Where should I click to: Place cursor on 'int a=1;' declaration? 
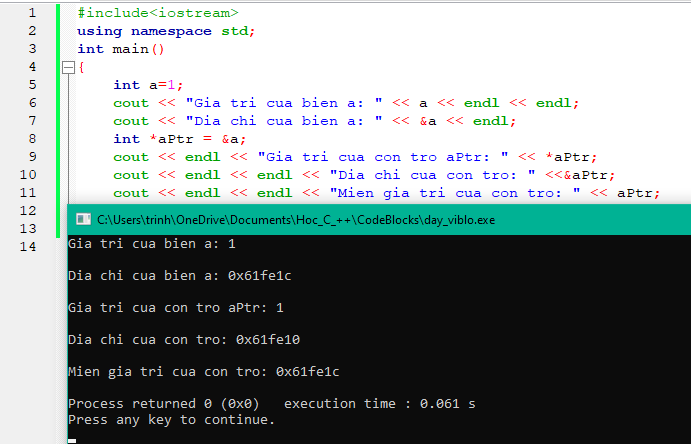click(x=148, y=85)
